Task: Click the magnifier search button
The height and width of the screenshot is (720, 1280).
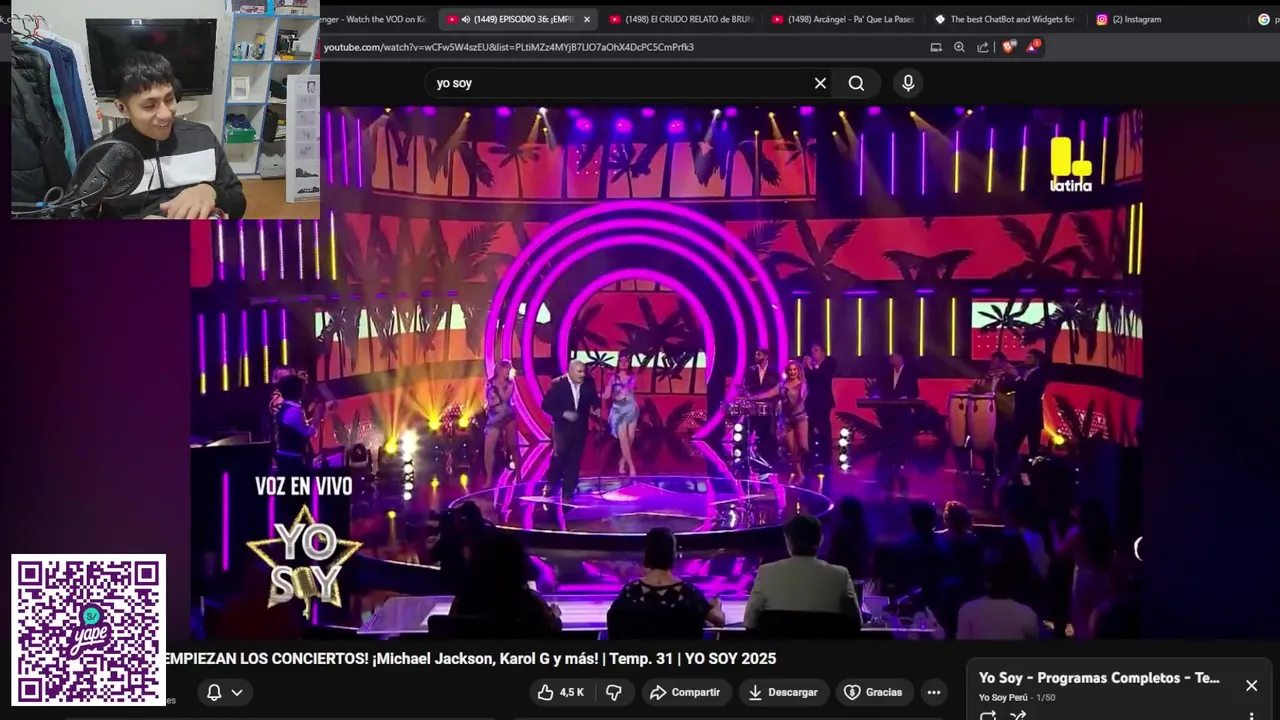Action: (856, 83)
